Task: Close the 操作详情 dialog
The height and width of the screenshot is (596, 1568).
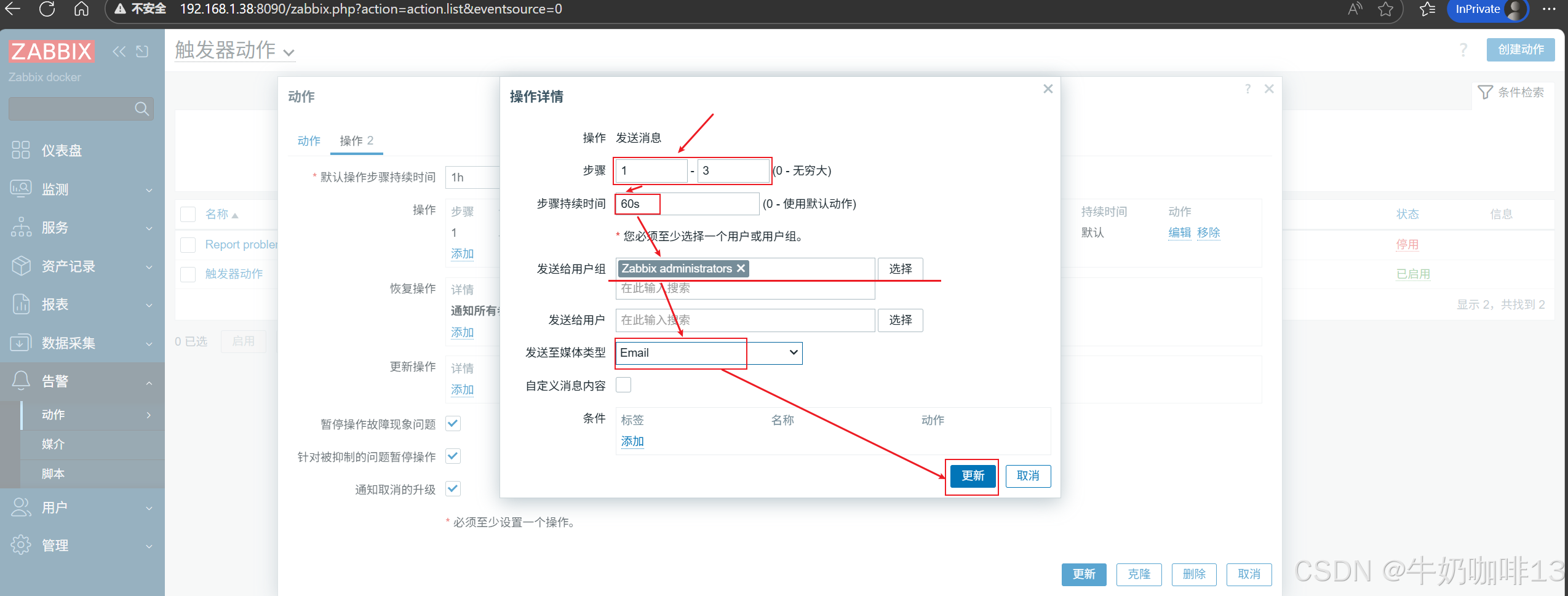Action: (x=1048, y=89)
